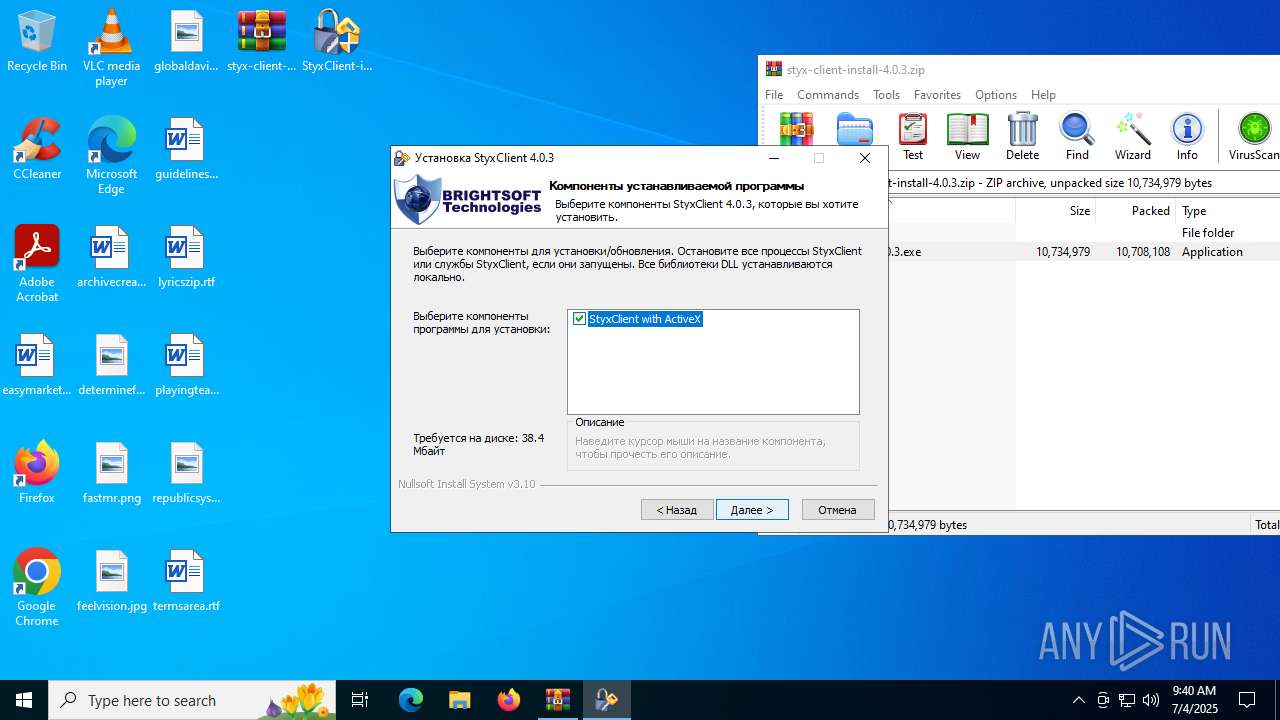The height and width of the screenshot is (720, 1280).
Task: Select the Application row in WinRAR list
Action: [1084, 252]
